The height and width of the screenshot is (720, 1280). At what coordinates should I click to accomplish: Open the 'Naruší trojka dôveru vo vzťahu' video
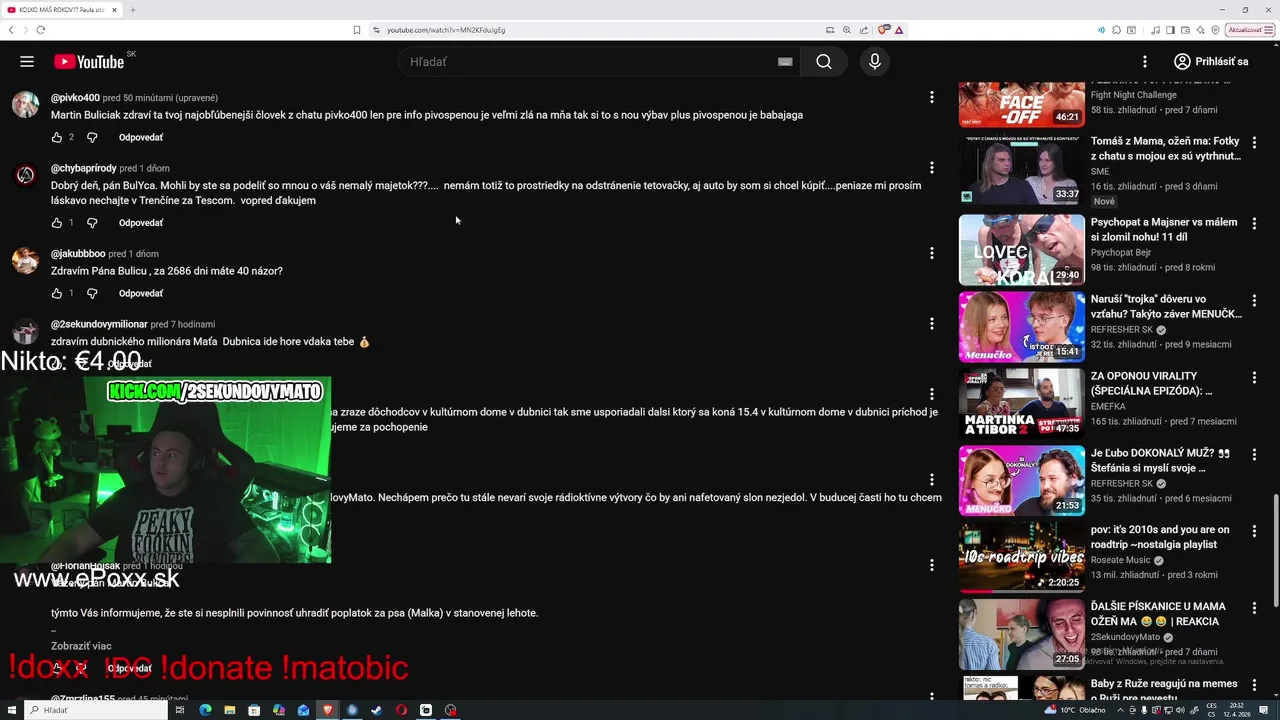coord(1166,306)
